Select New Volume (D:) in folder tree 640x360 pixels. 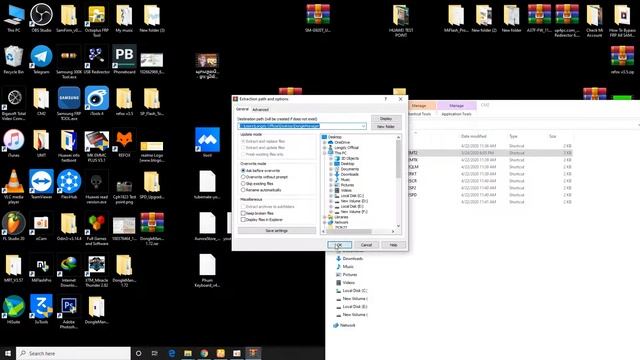[354, 201]
